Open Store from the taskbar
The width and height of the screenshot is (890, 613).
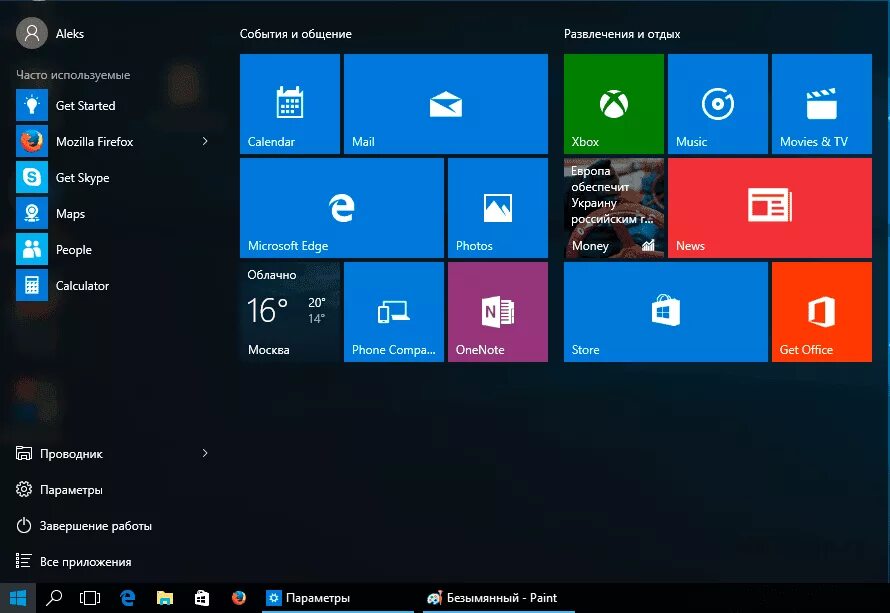click(202, 598)
